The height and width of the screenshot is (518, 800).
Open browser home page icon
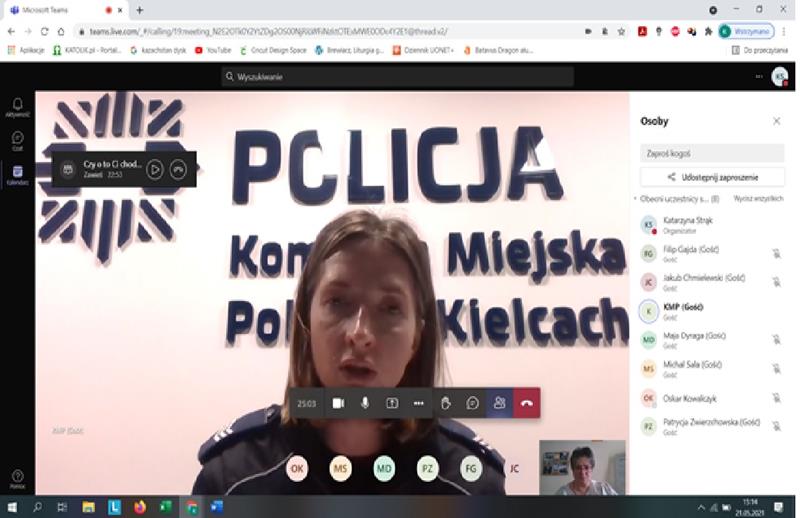click(61, 32)
